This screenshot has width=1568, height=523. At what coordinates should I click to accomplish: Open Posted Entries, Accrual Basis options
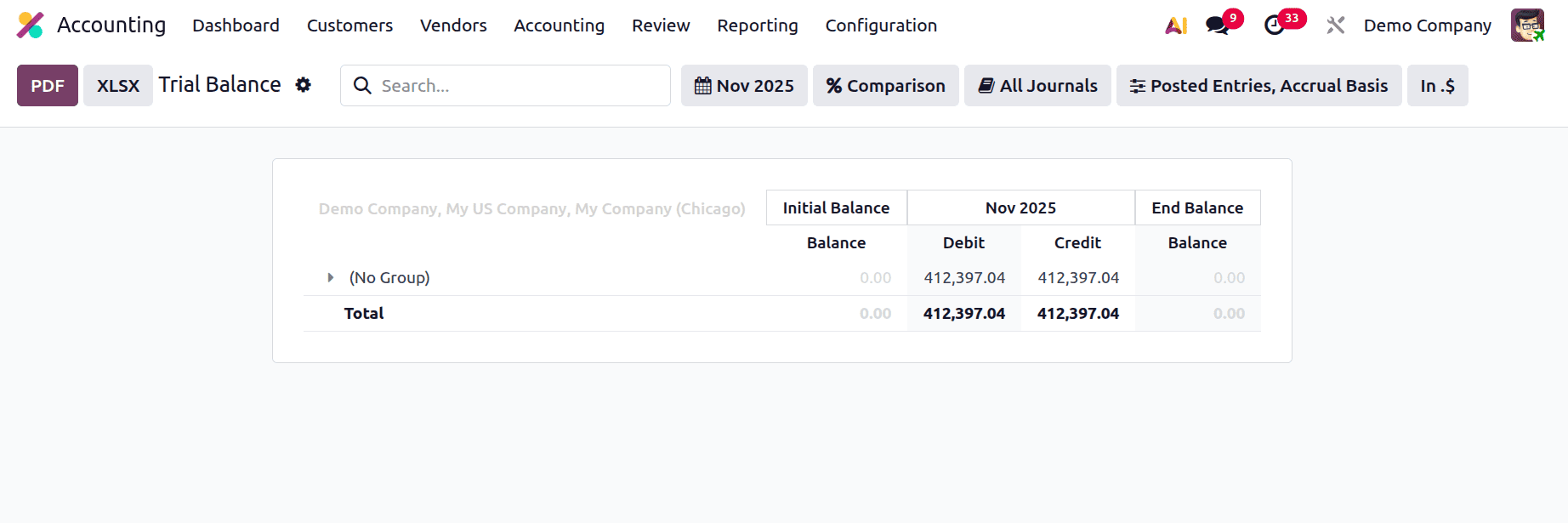pos(1258,85)
